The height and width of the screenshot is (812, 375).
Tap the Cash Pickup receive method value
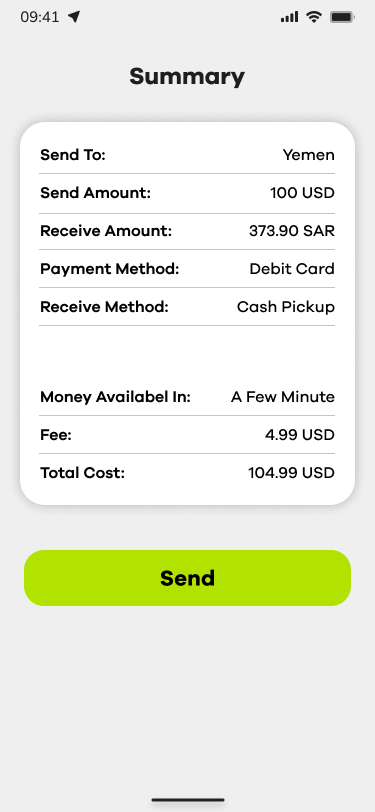pyautogui.click(x=286, y=307)
